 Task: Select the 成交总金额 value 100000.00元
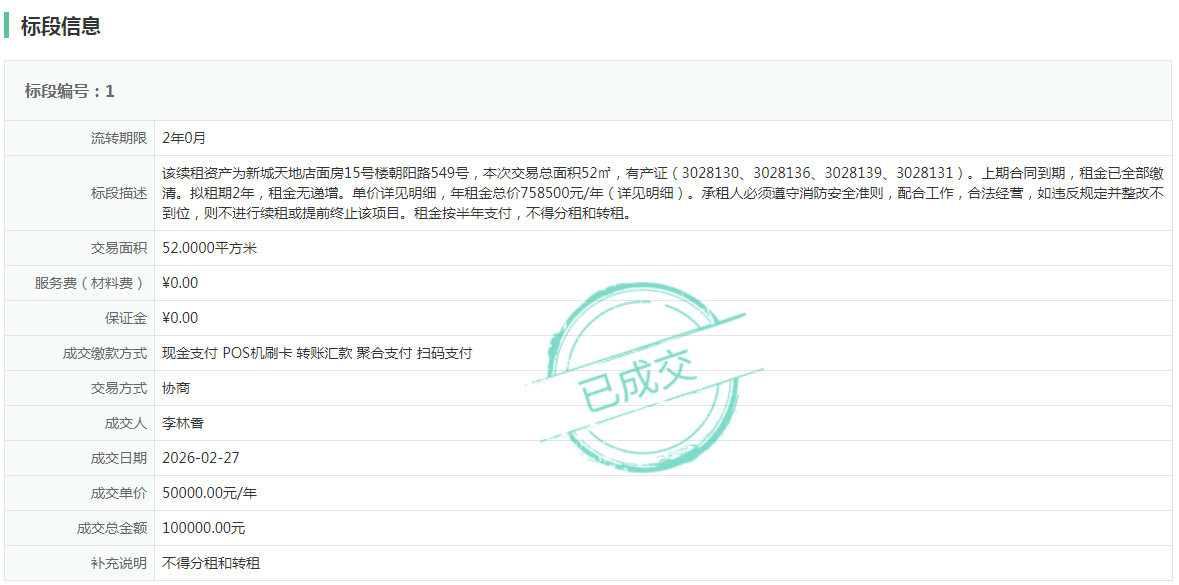click(203, 528)
